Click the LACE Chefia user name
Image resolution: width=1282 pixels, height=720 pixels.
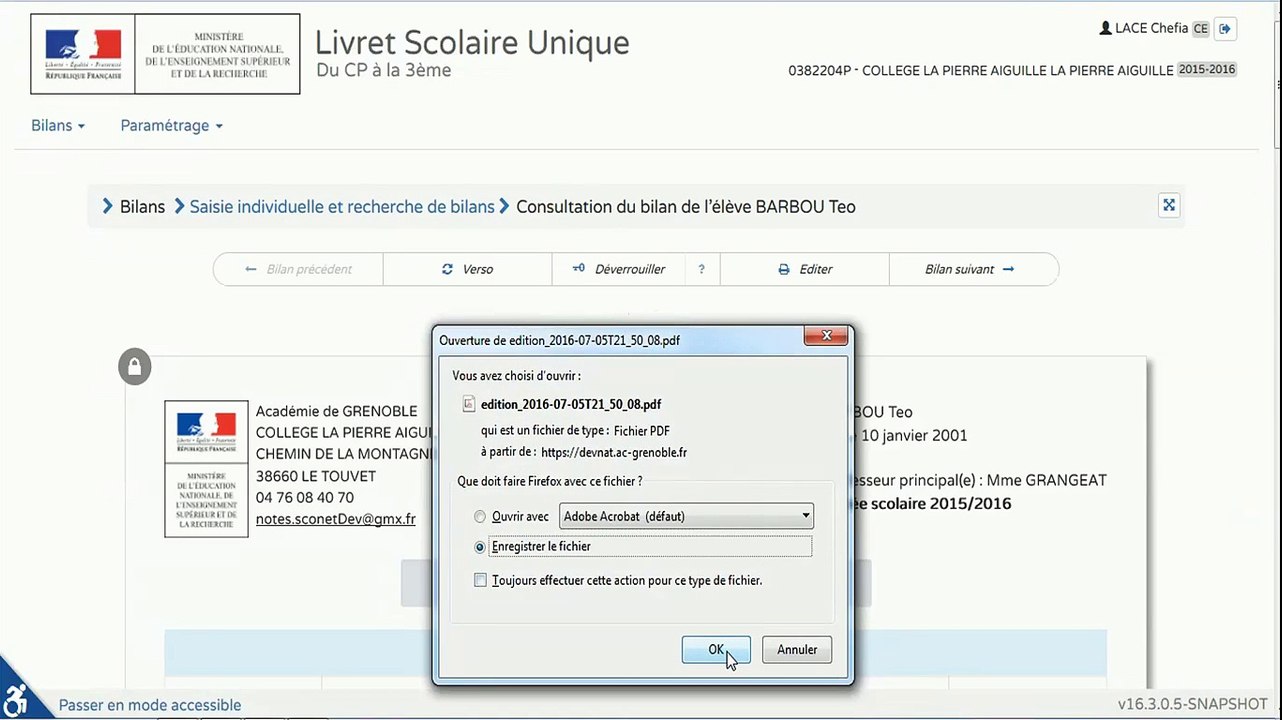pyautogui.click(x=1151, y=28)
